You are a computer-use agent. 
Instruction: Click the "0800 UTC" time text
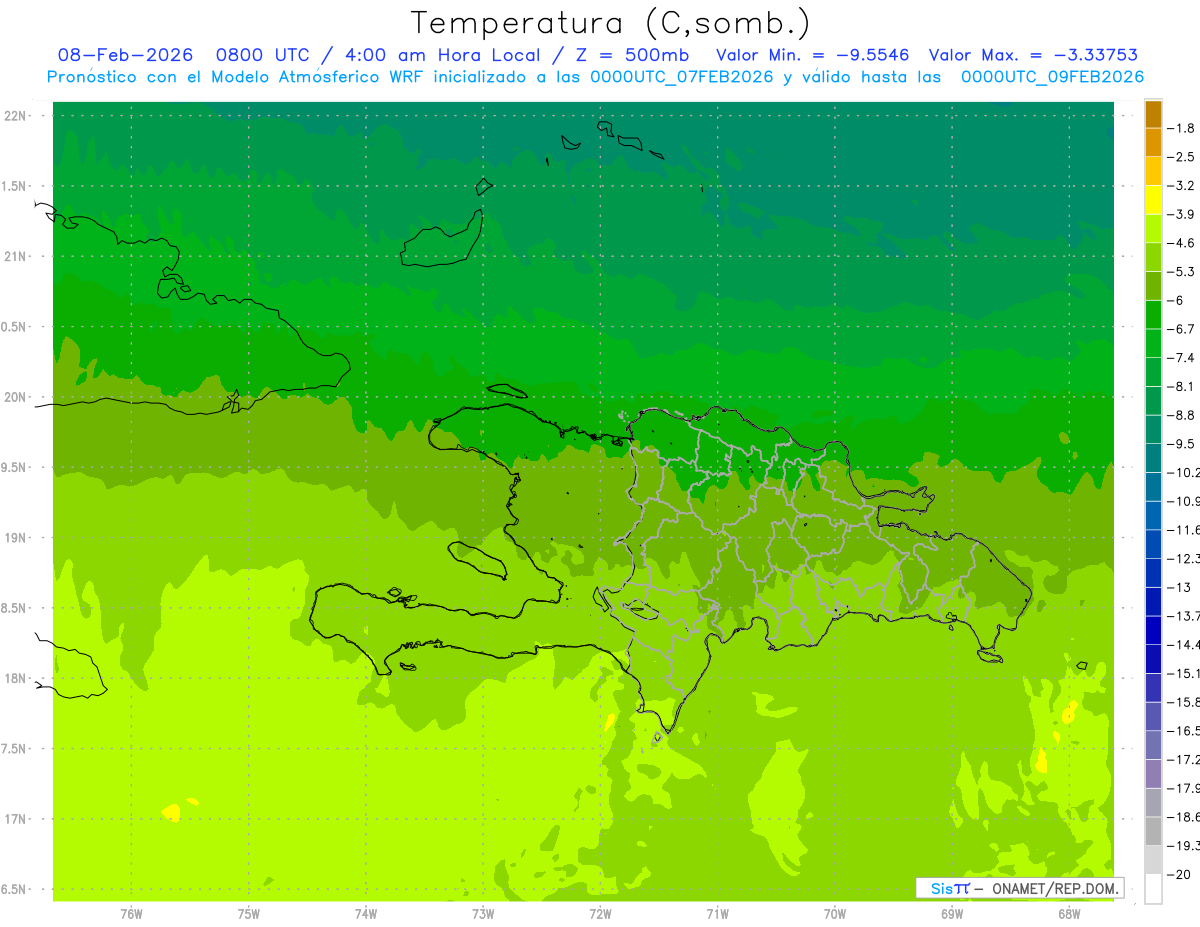263,55
